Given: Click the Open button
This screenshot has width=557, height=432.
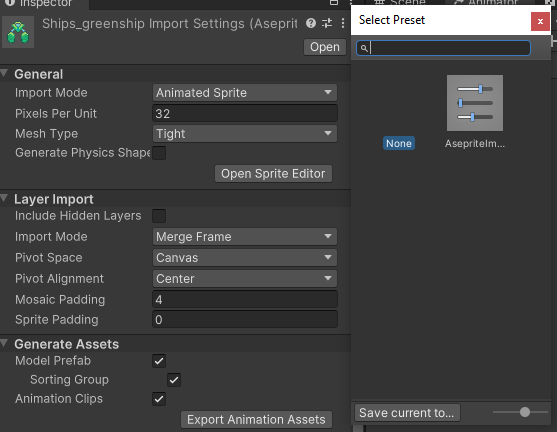Looking at the screenshot, I should [x=325, y=47].
